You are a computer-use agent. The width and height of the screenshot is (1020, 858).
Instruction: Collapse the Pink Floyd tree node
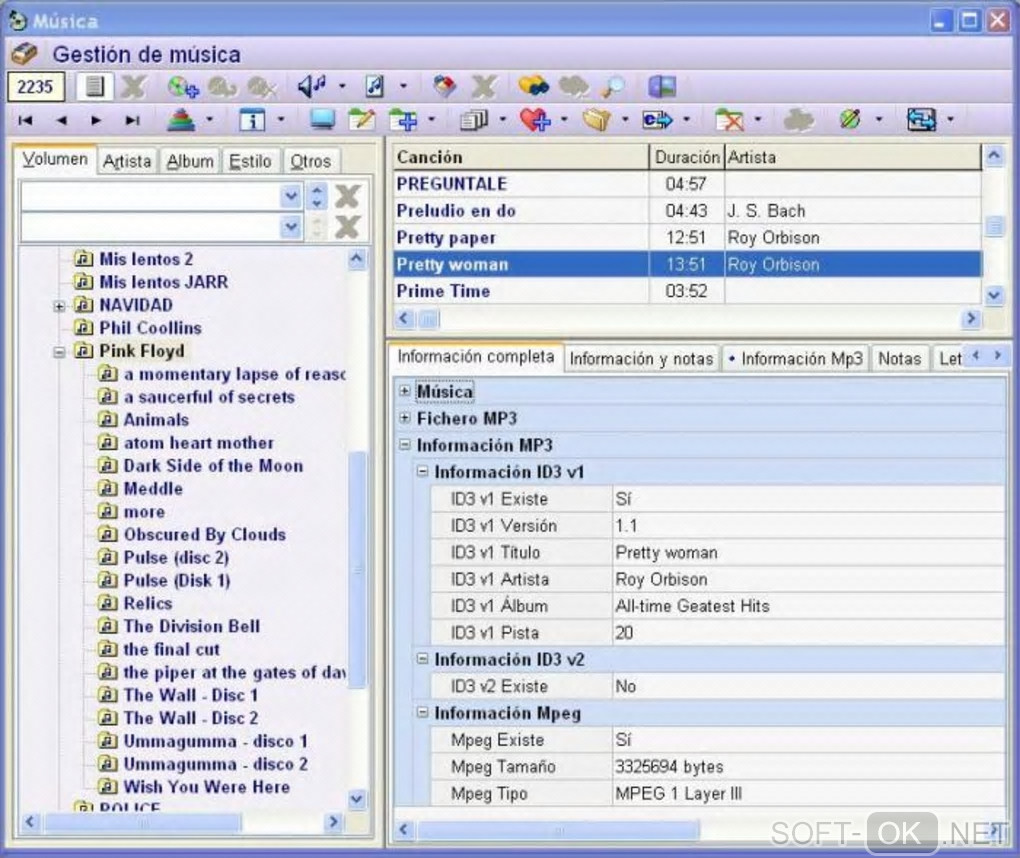(x=59, y=352)
